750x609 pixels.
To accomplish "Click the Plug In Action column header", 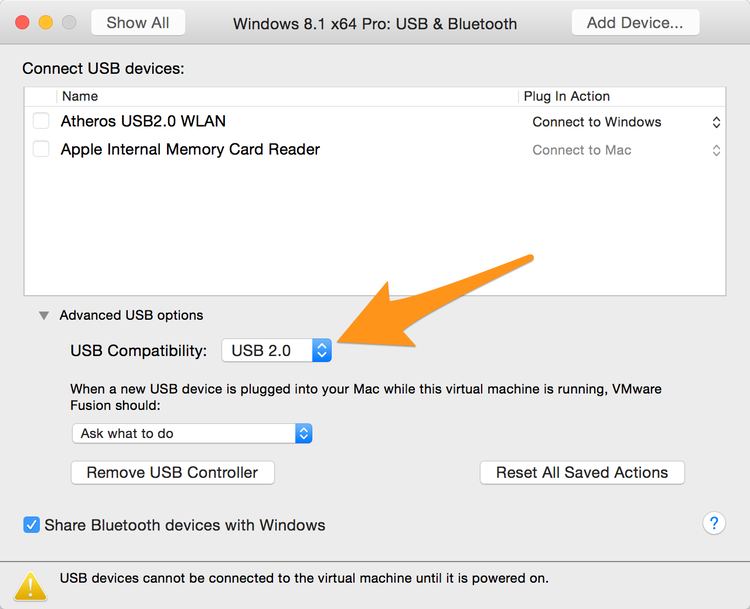I will tap(622, 96).
